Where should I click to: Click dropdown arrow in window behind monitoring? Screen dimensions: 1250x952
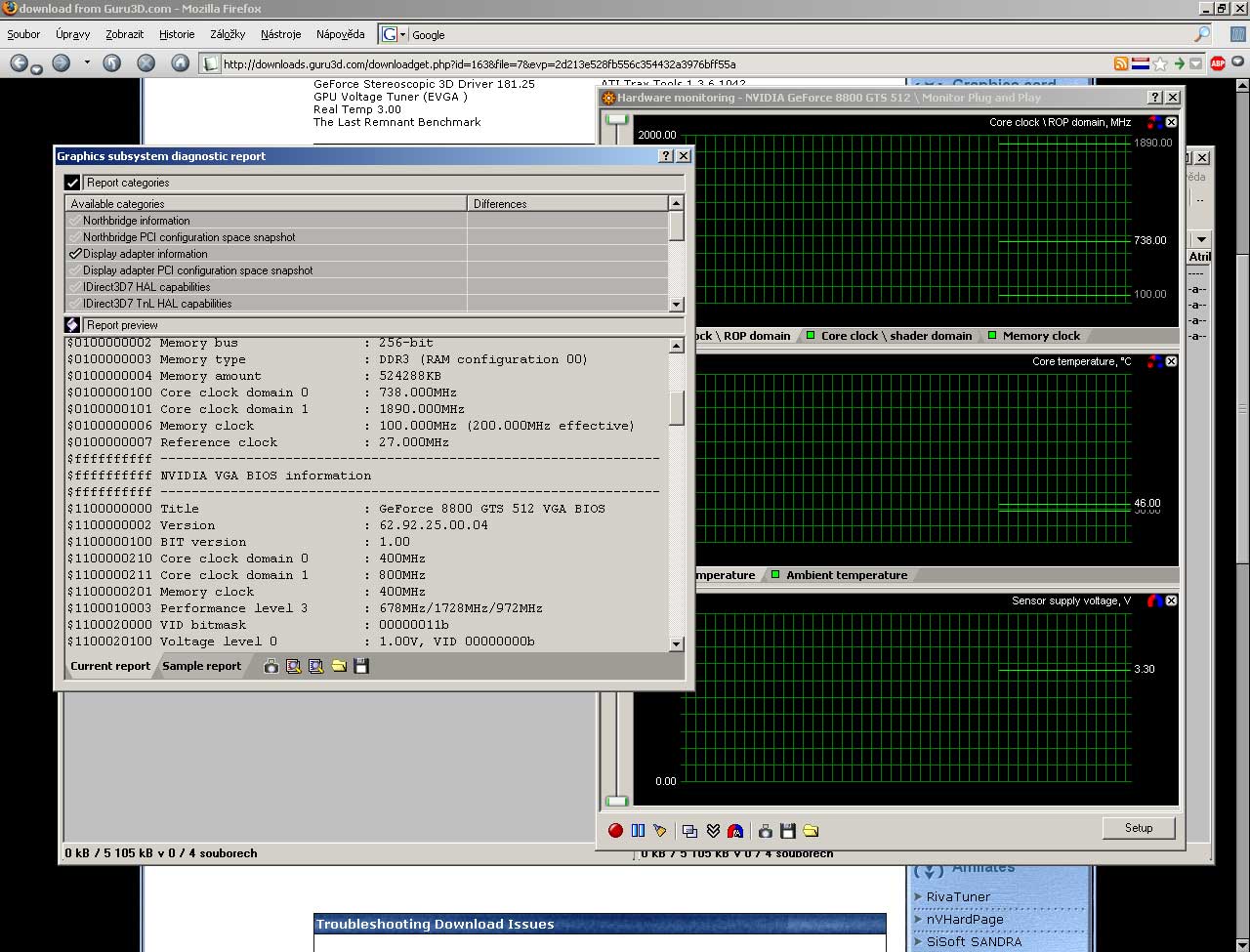pyautogui.click(x=1201, y=239)
